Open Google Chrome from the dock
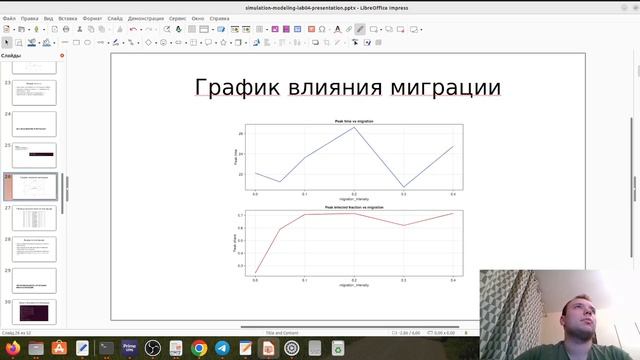This screenshot has height=360, width=640. (x=199, y=348)
